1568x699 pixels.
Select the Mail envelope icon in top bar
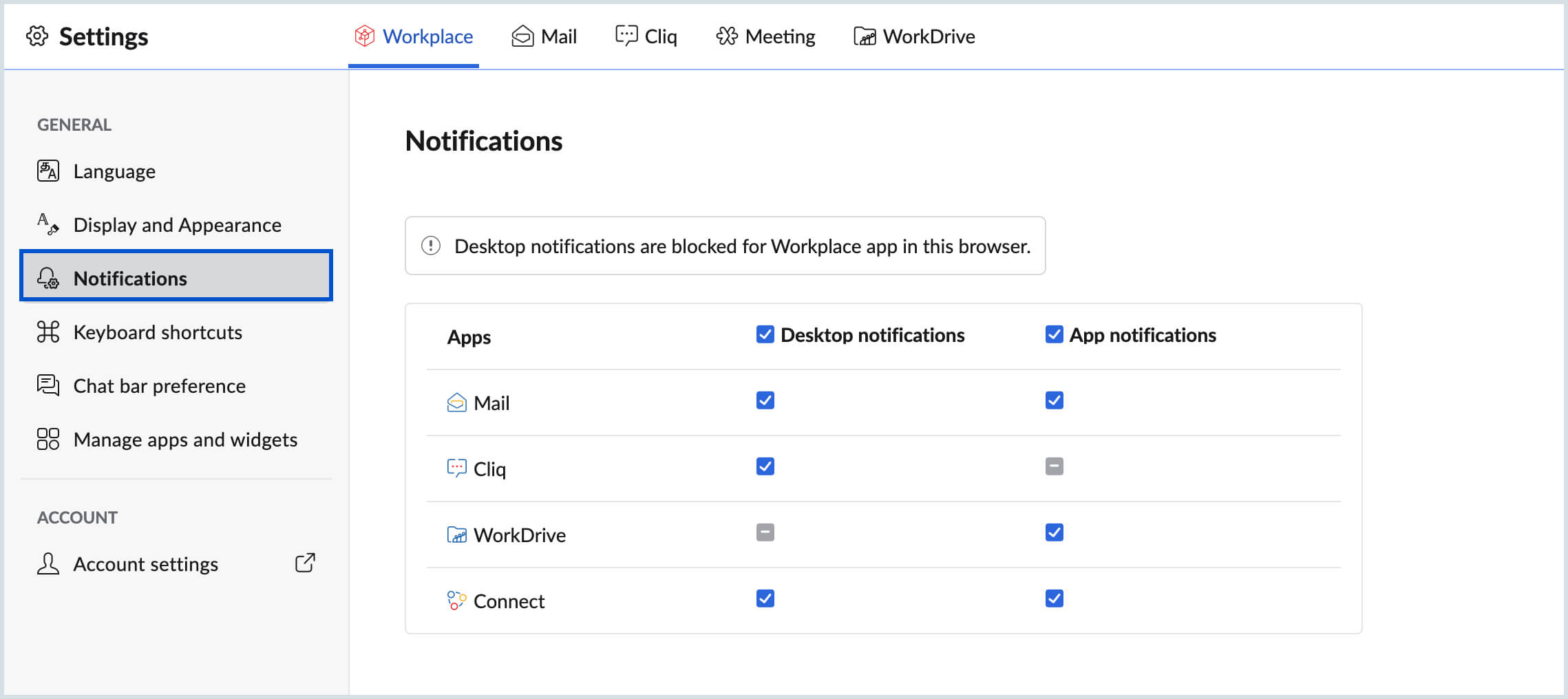point(522,36)
